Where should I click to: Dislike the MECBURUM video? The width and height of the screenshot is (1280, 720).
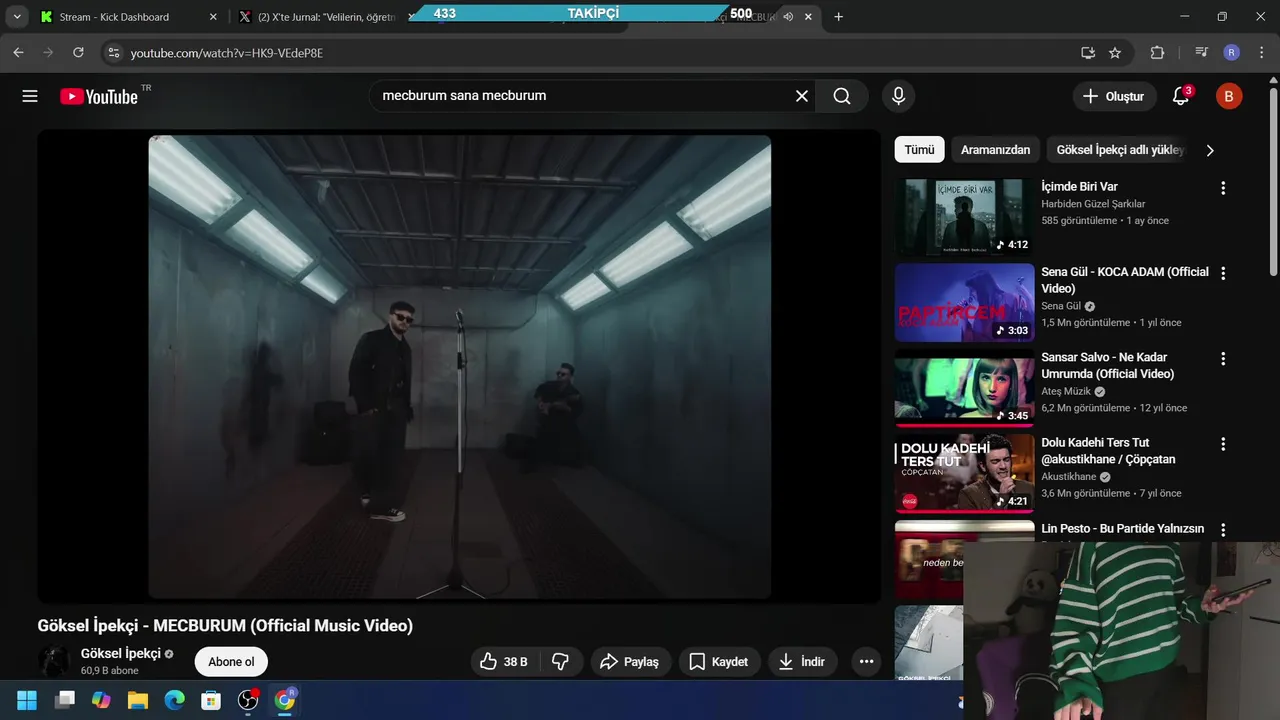tap(561, 661)
